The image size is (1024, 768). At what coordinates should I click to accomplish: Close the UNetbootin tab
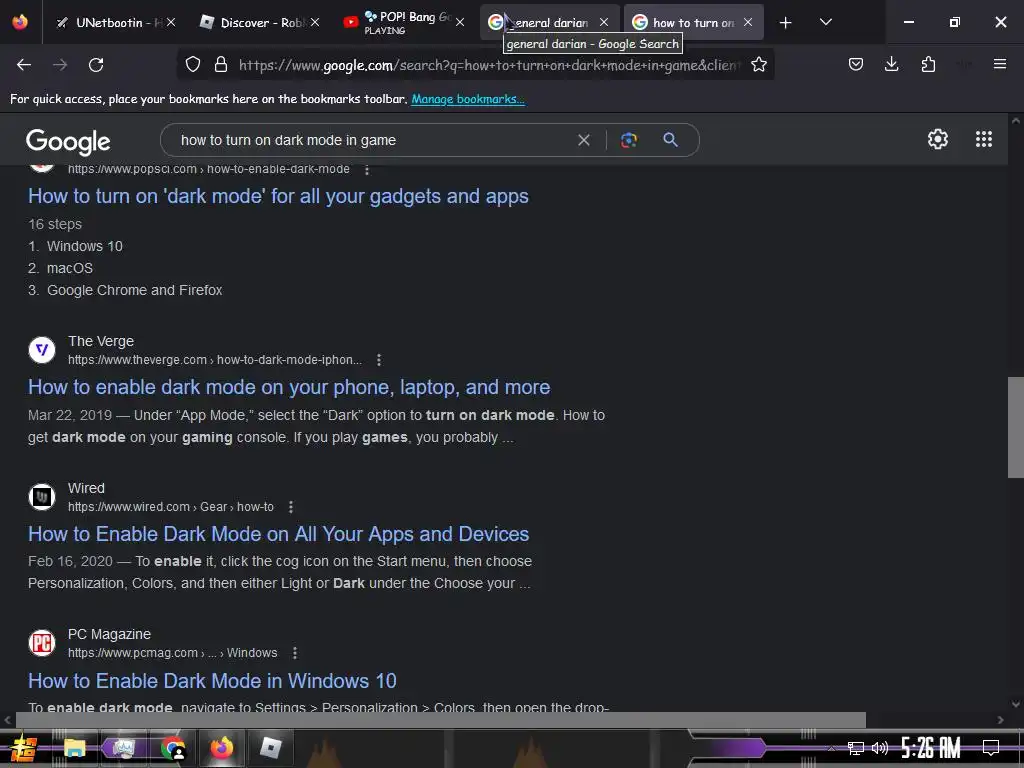point(171,22)
